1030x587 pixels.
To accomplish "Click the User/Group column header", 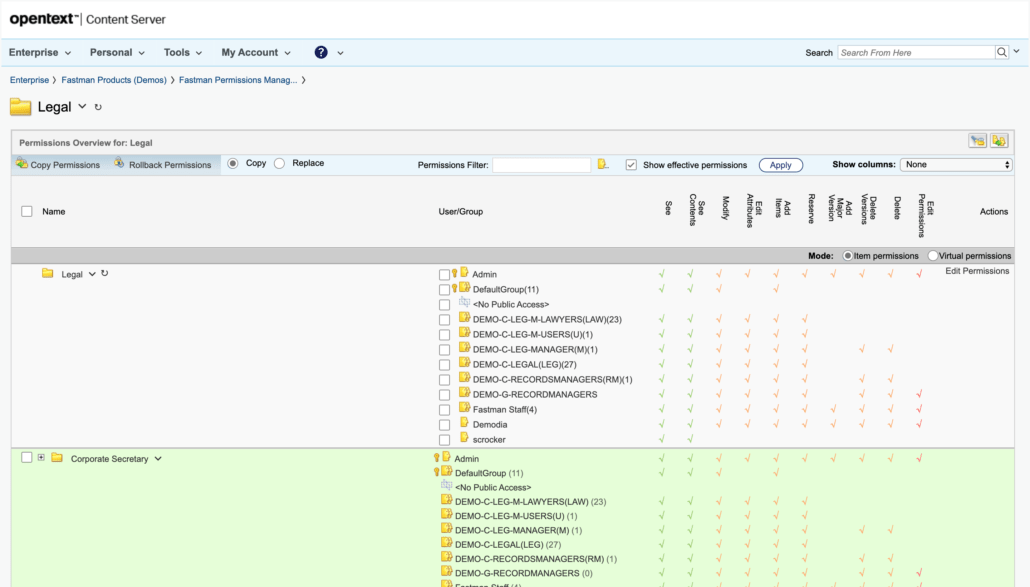I will tap(460, 211).
